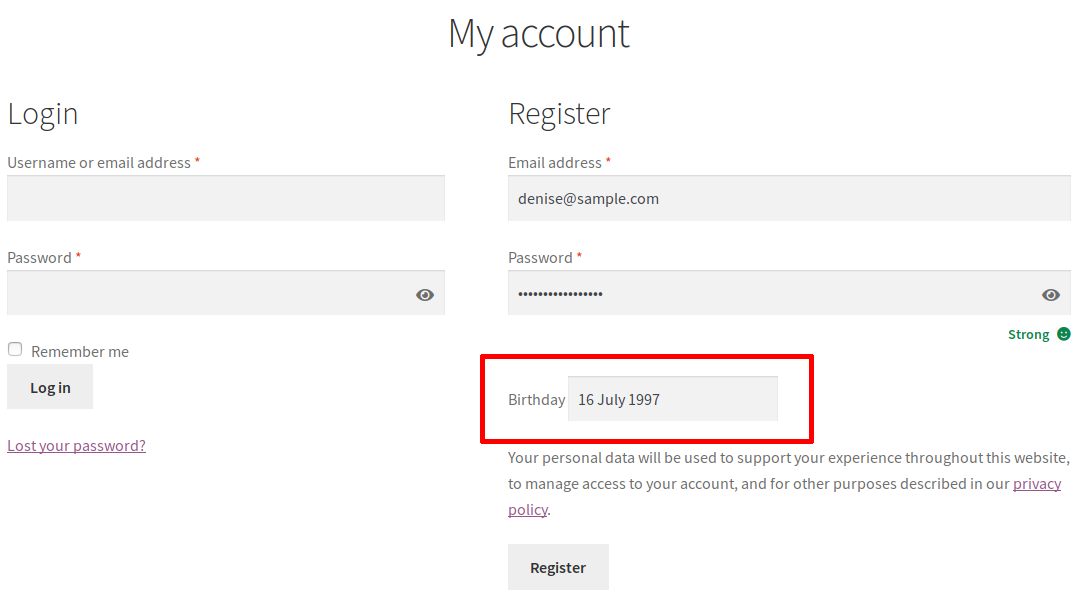The width and height of the screenshot is (1080, 608).
Task: Focus the Register email address field
Action: tap(789, 198)
